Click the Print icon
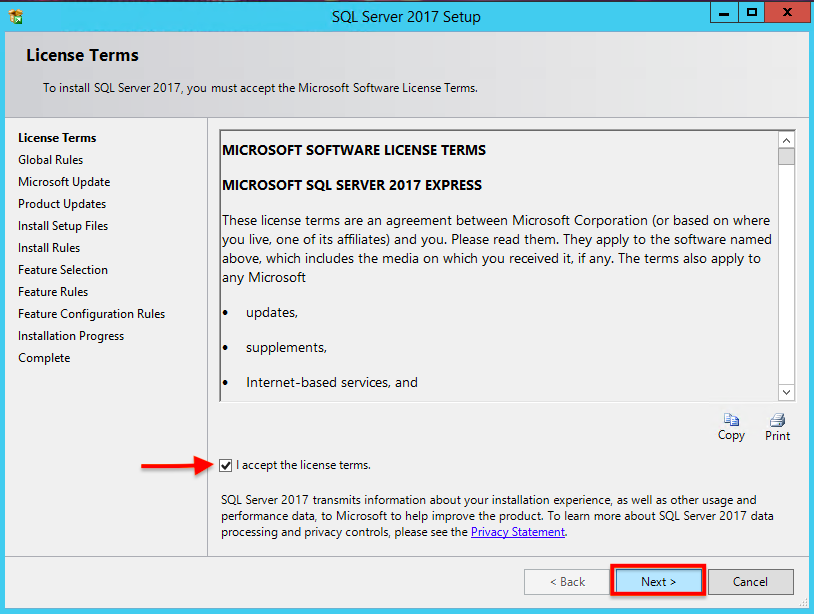This screenshot has height=614, width=814. (x=777, y=419)
